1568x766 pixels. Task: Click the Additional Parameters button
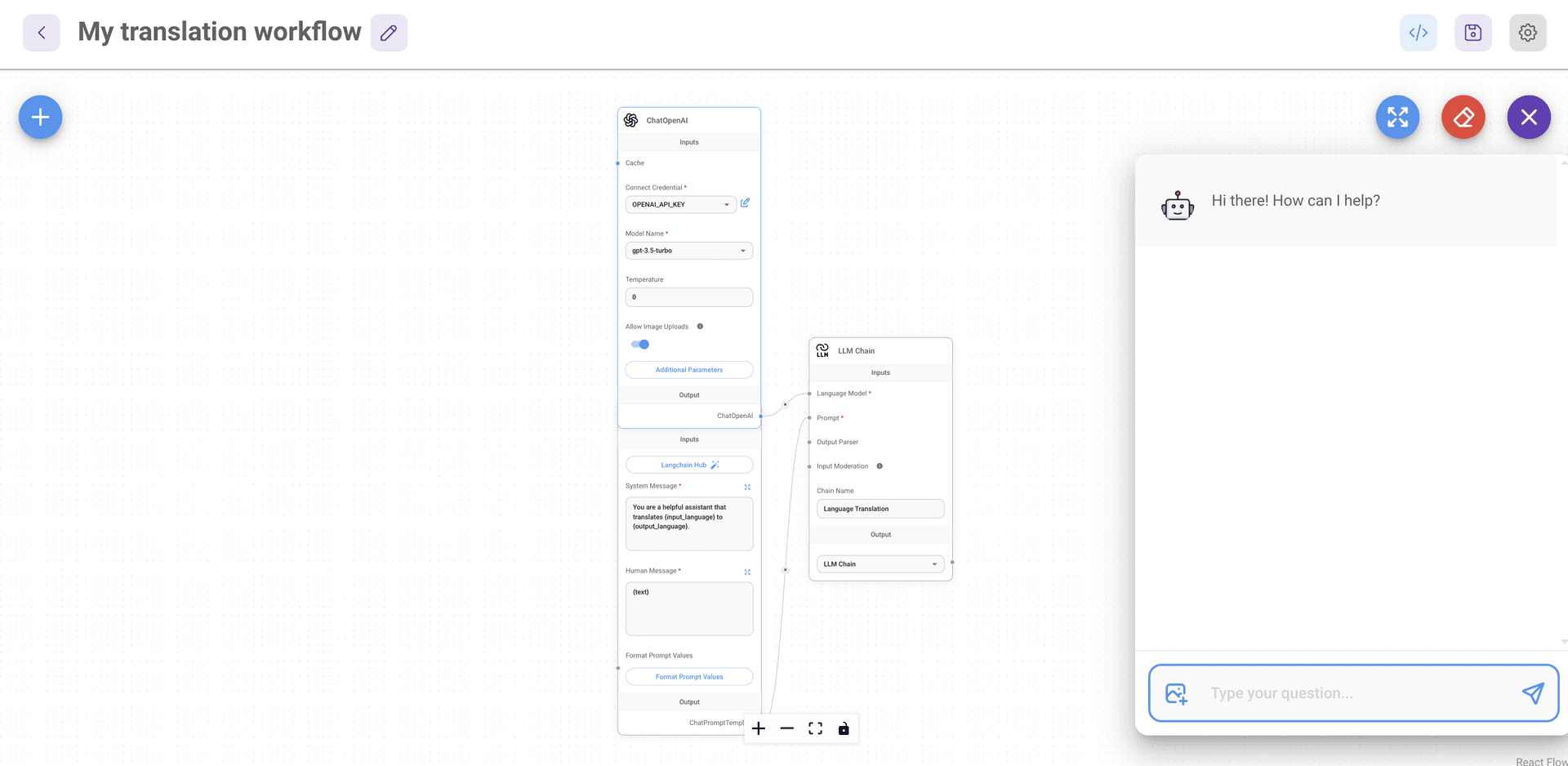(x=688, y=370)
